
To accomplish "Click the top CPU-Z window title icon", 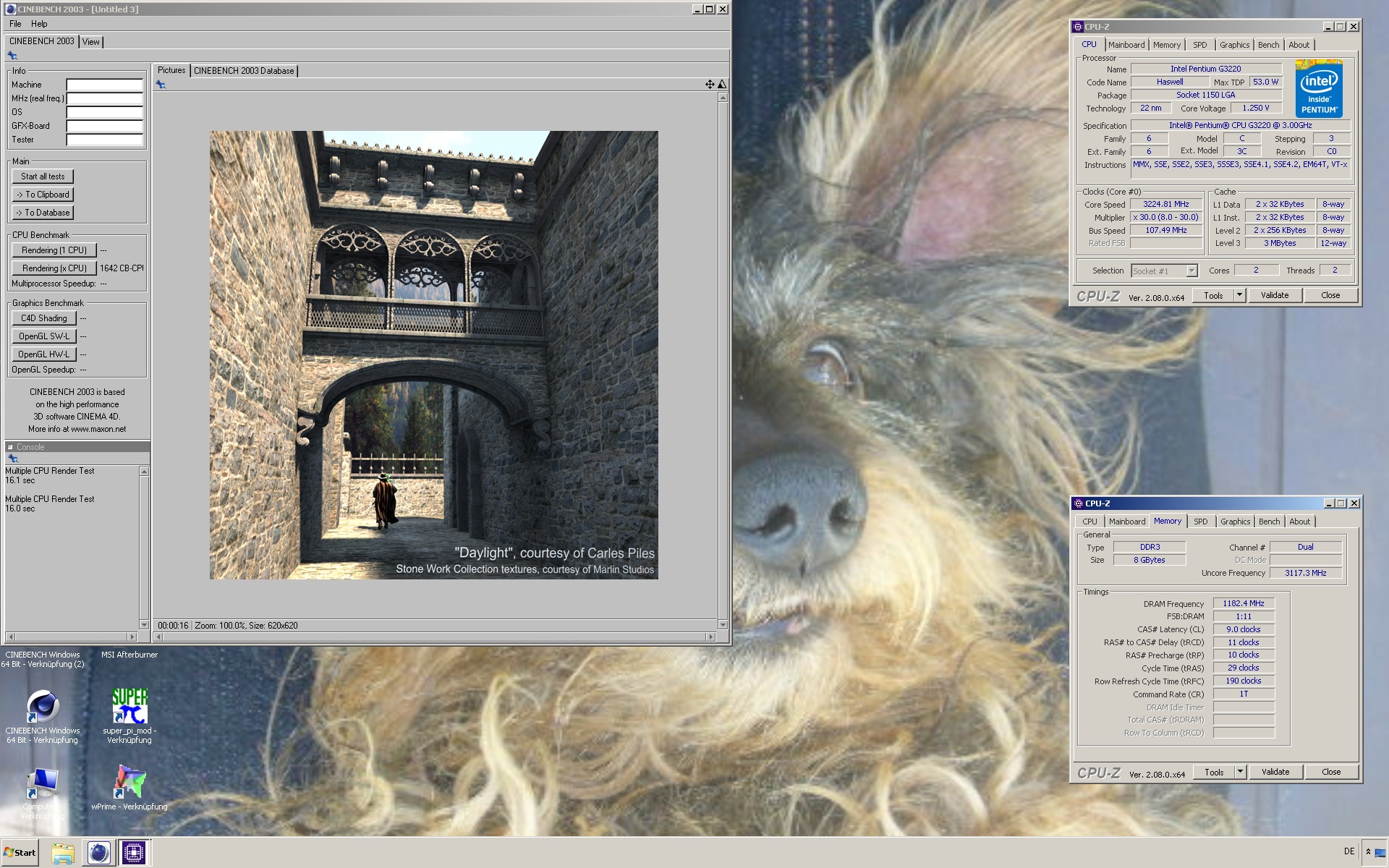I will tap(1078, 27).
